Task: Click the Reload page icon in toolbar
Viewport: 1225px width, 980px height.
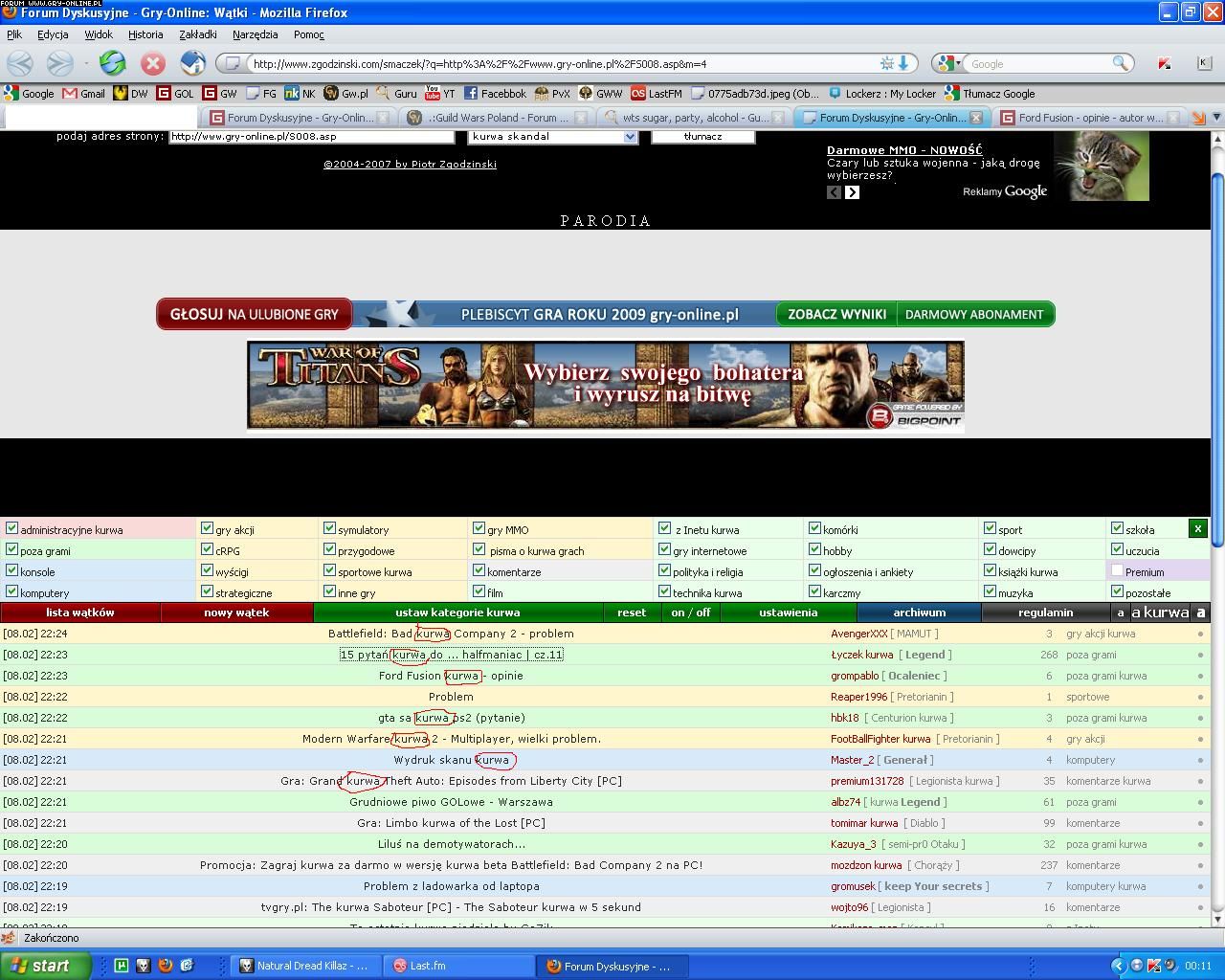Action: 112,63
